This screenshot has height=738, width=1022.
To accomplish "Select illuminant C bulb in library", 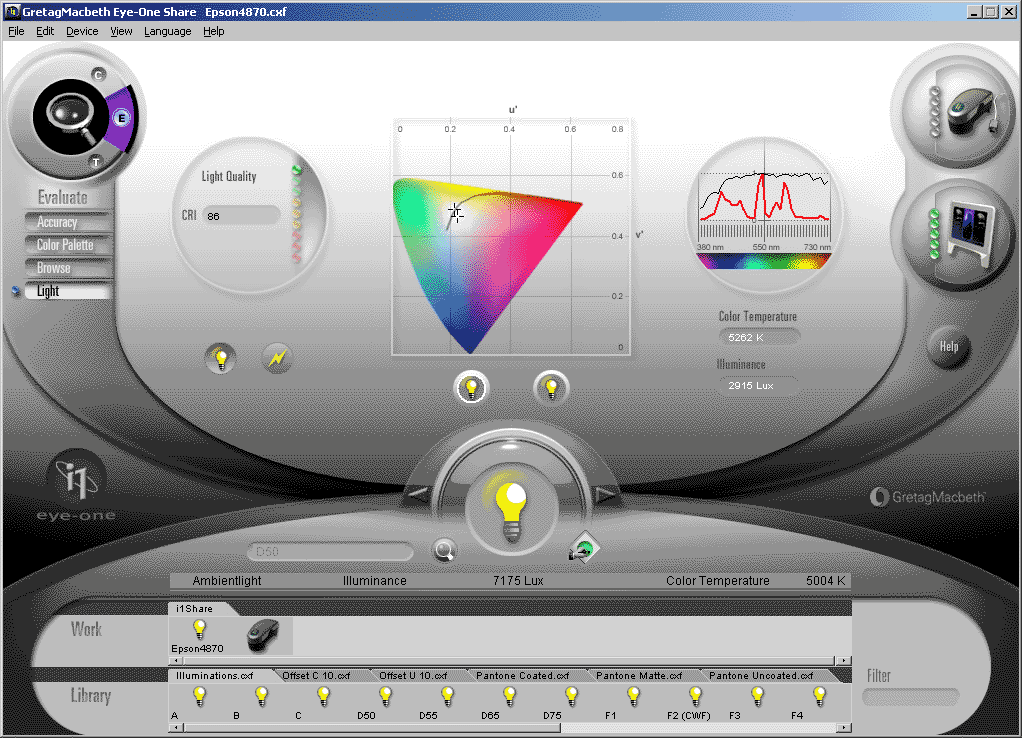I will (323, 697).
